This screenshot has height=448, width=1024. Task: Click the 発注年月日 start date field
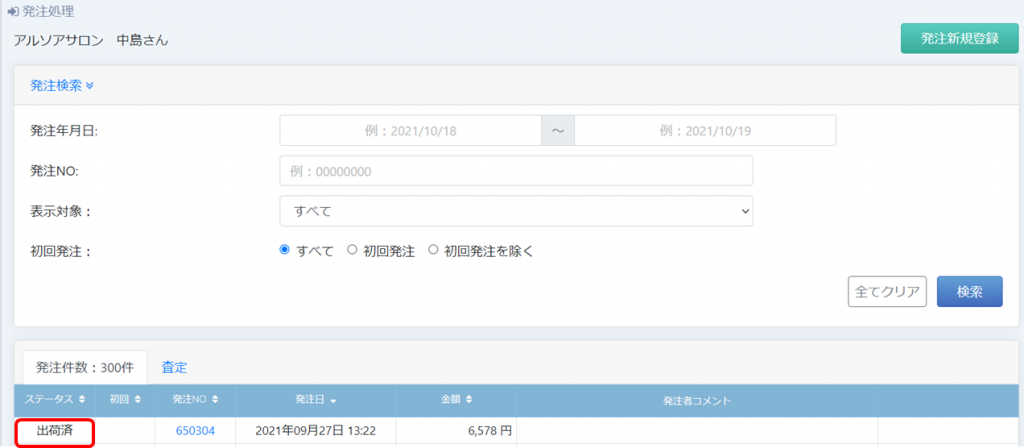coord(410,131)
